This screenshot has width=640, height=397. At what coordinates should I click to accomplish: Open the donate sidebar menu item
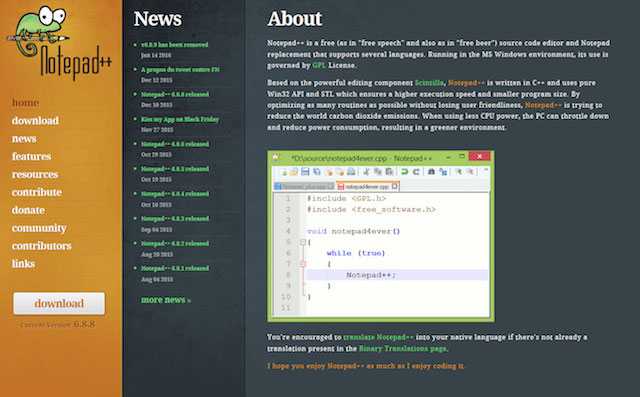28,210
